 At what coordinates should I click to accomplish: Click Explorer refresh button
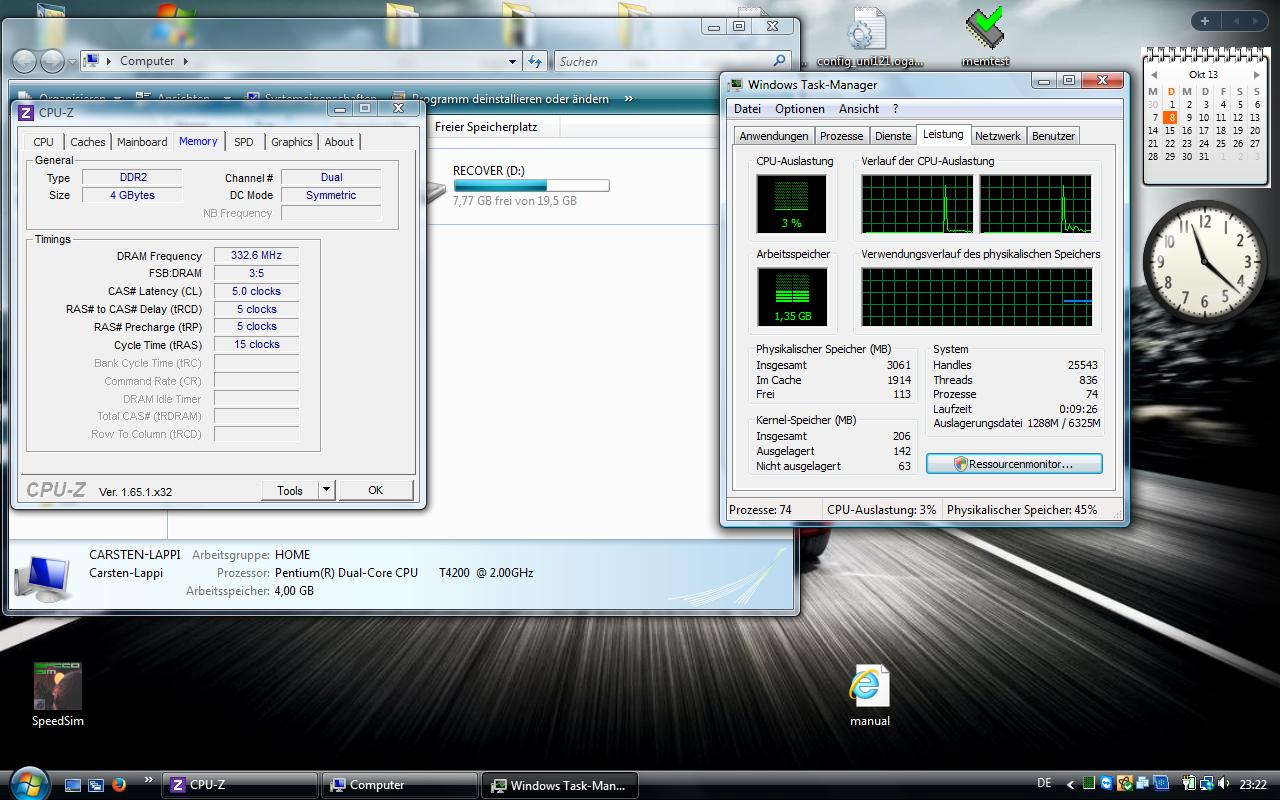pos(535,61)
